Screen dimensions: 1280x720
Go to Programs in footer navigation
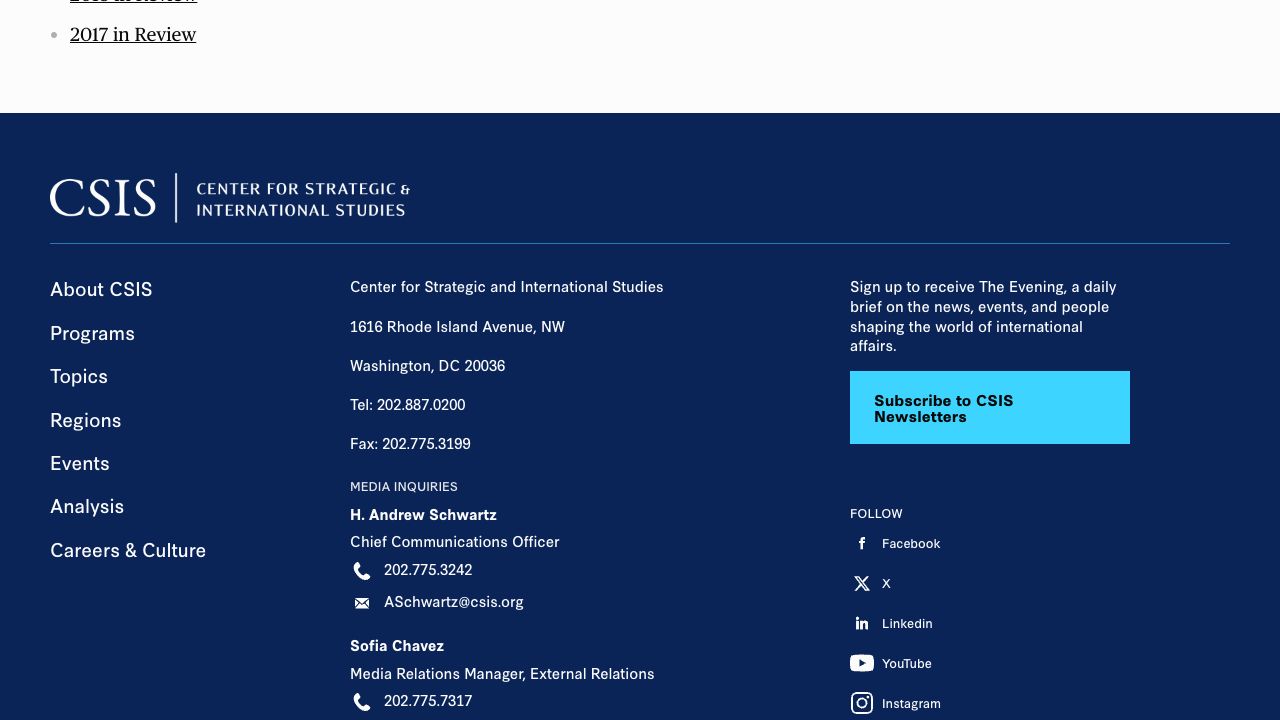(x=92, y=333)
